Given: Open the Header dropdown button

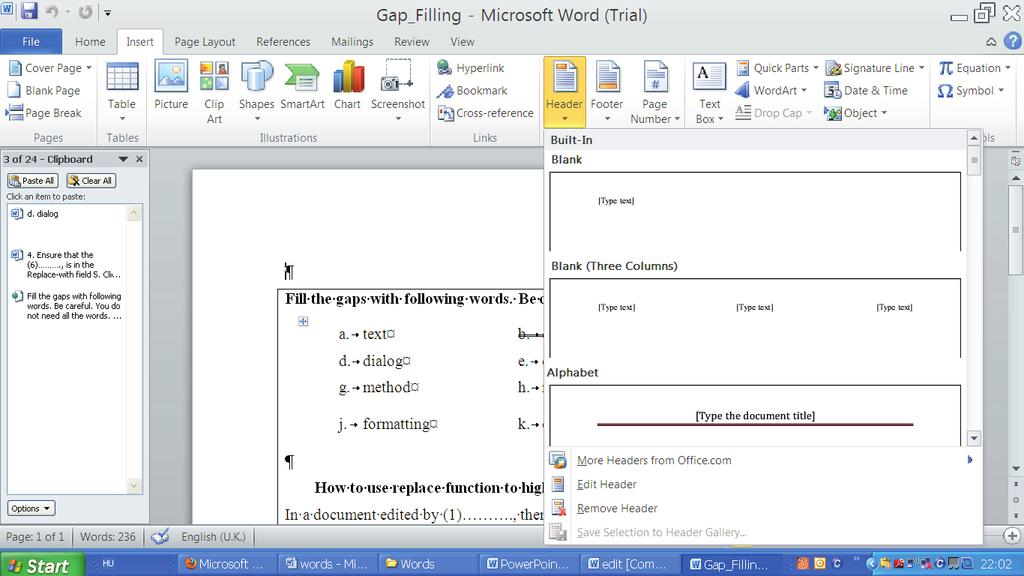Looking at the screenshot, I should tap(564, 92).
